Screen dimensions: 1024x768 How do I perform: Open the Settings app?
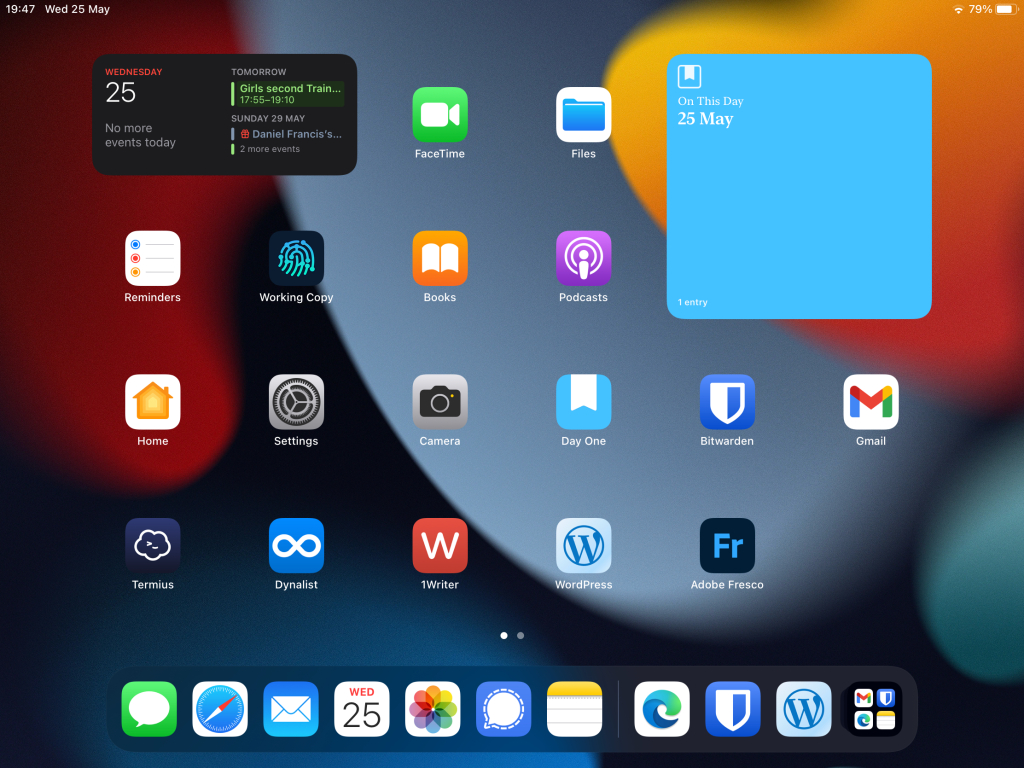296,402
